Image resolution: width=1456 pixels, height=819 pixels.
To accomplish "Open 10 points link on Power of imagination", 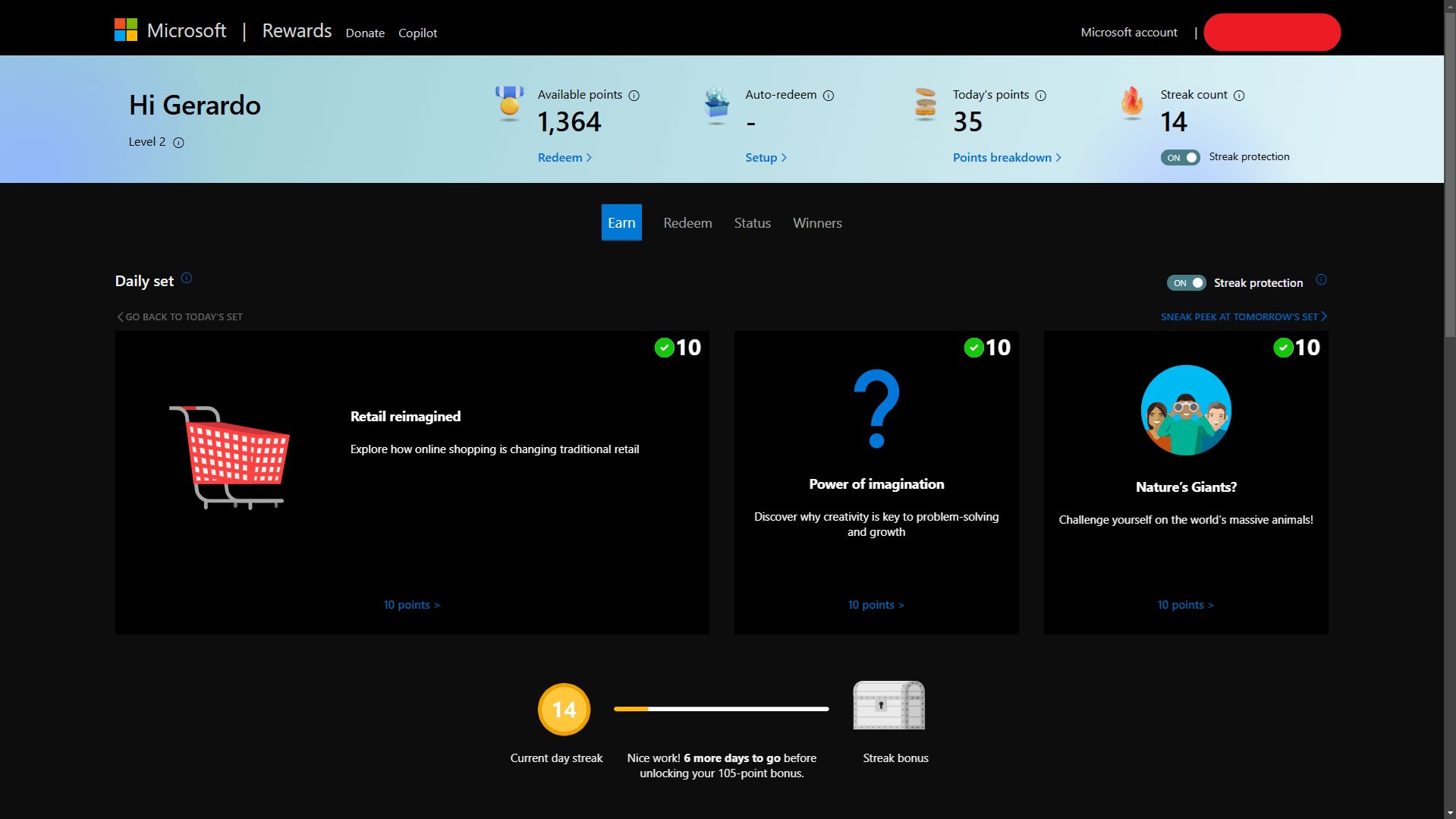I will [876, 605].
